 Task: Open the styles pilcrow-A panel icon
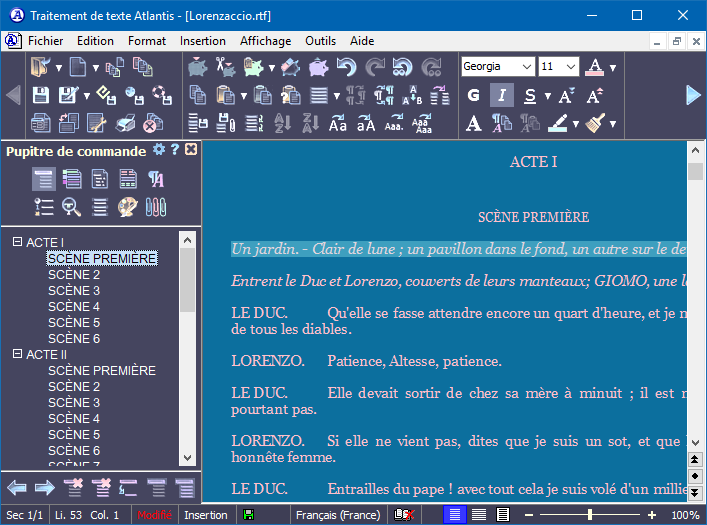pyautogui.click(x=156, y=179)
